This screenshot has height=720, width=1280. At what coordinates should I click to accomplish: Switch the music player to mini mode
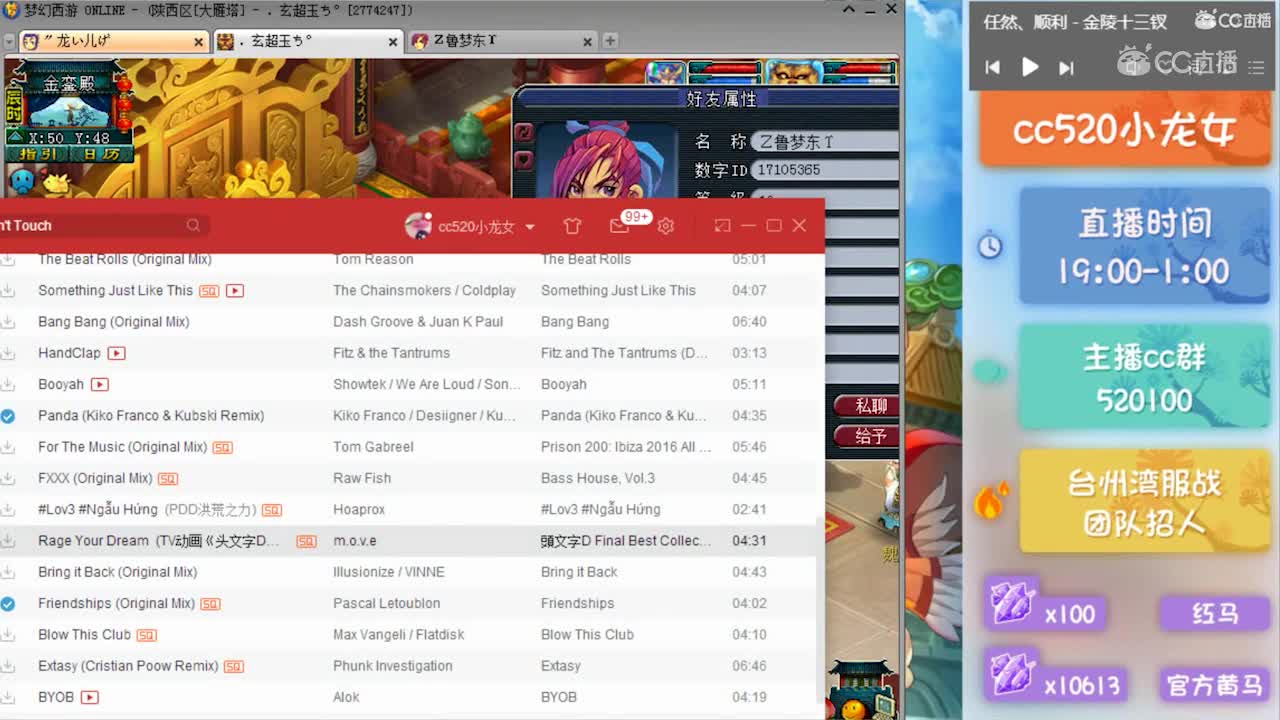722,226
